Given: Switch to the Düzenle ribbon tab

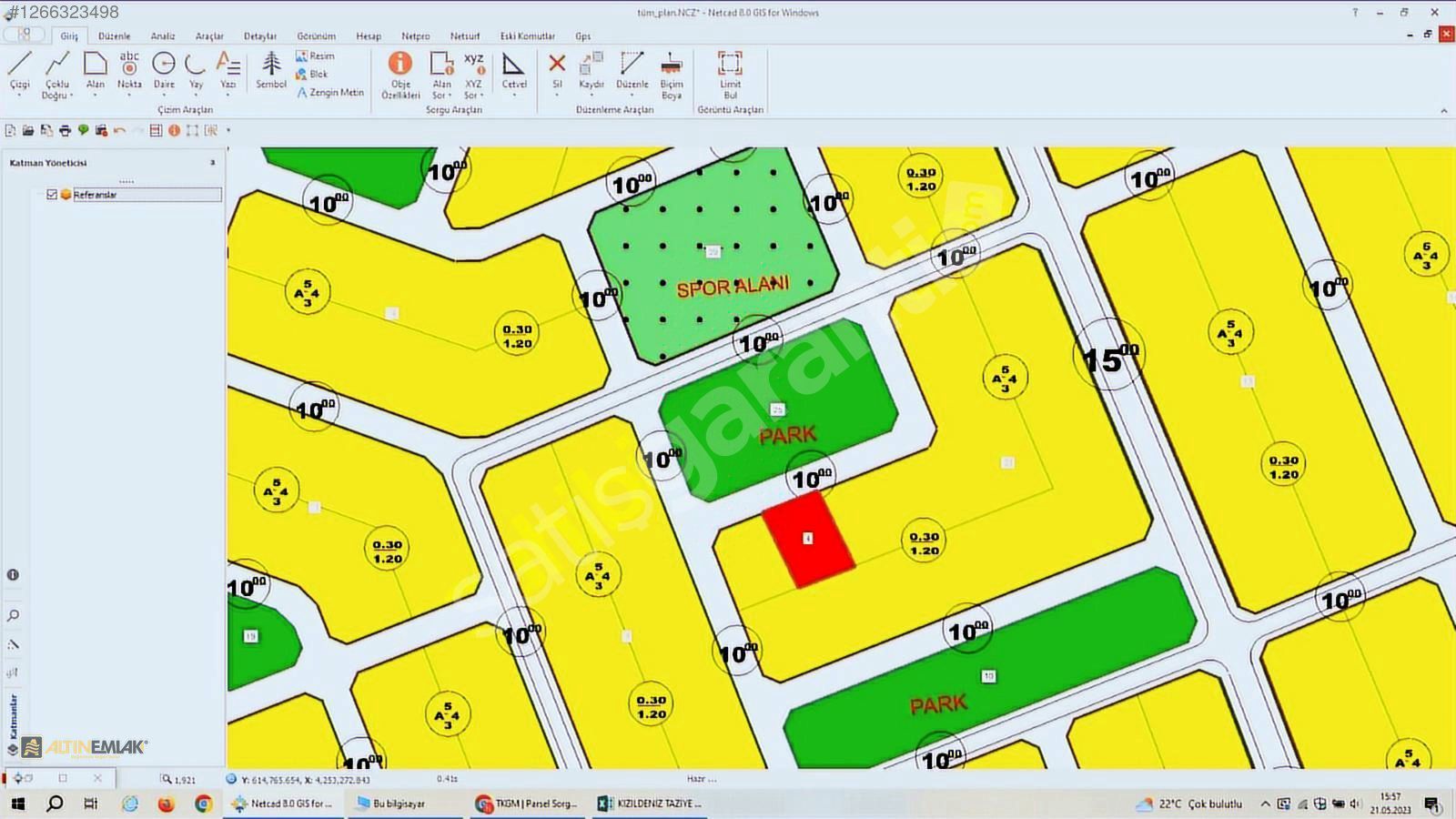Looking at the screenshot, I should [x=115, y=36].
